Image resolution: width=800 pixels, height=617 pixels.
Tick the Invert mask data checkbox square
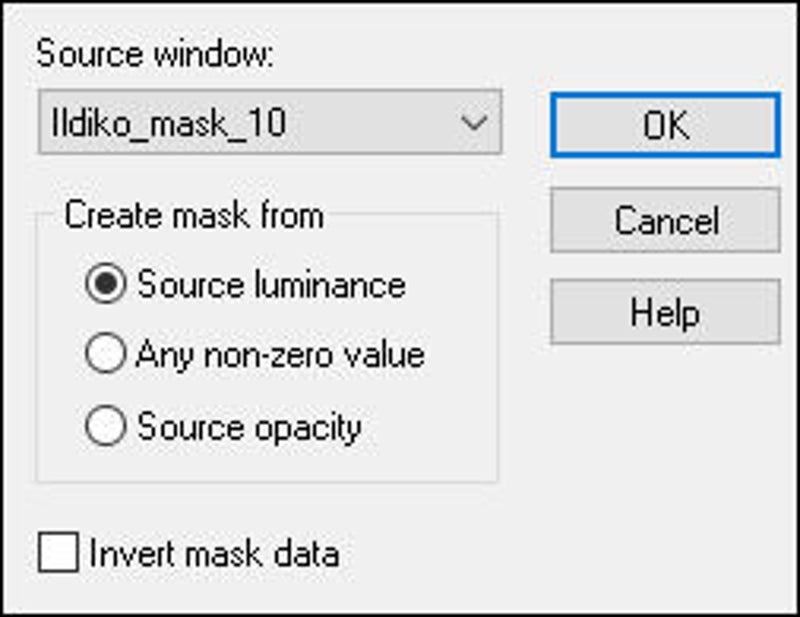(x=58, y=553)
